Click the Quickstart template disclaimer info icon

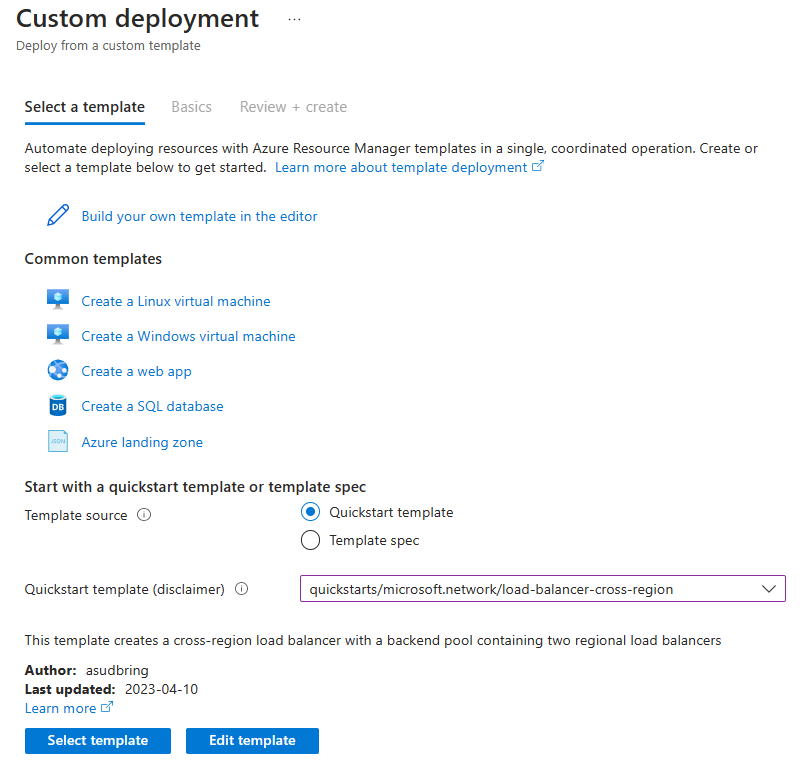pos(241,589)
